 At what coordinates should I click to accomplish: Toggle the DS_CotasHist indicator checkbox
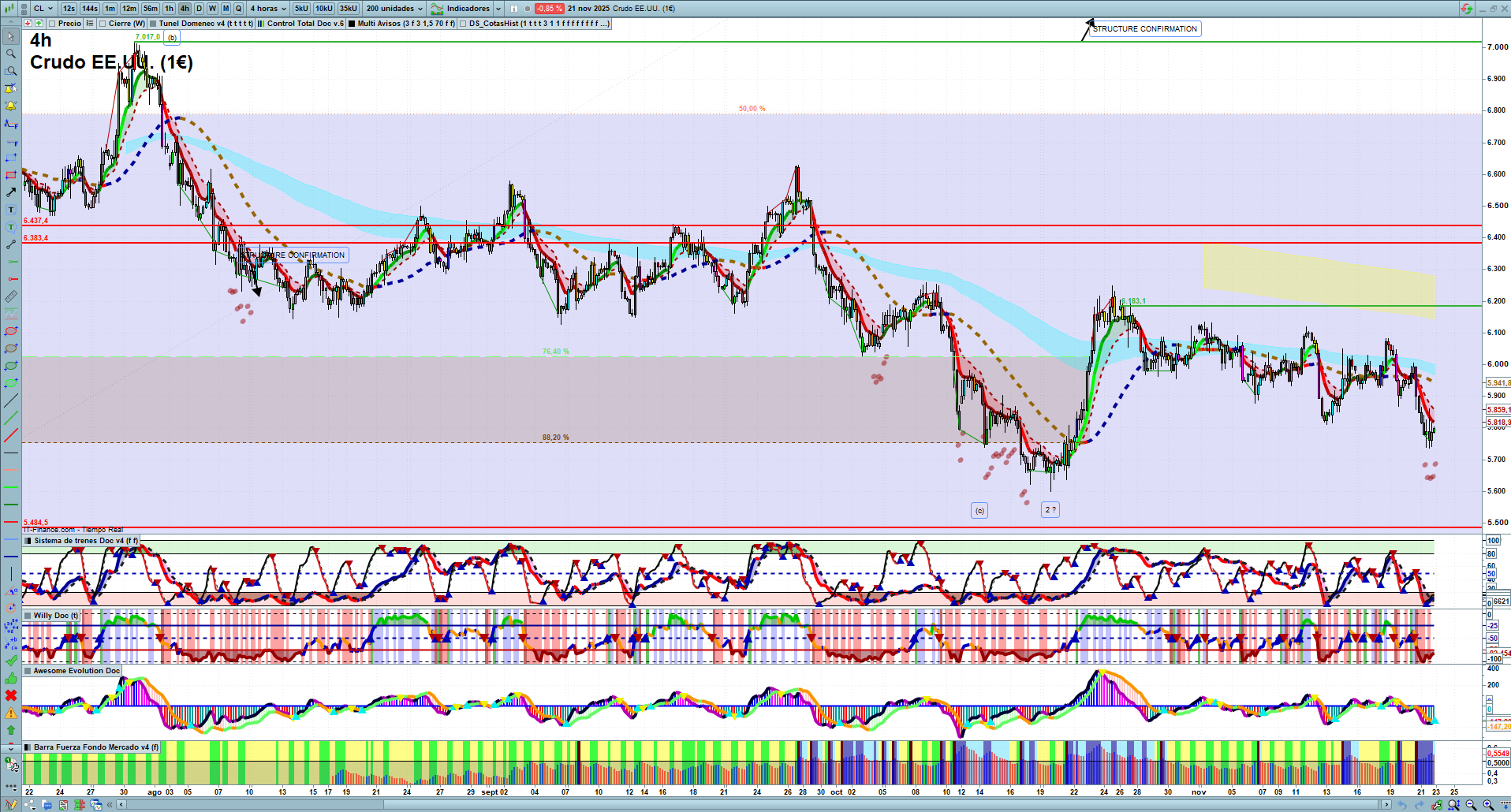[x=463, y=24]
